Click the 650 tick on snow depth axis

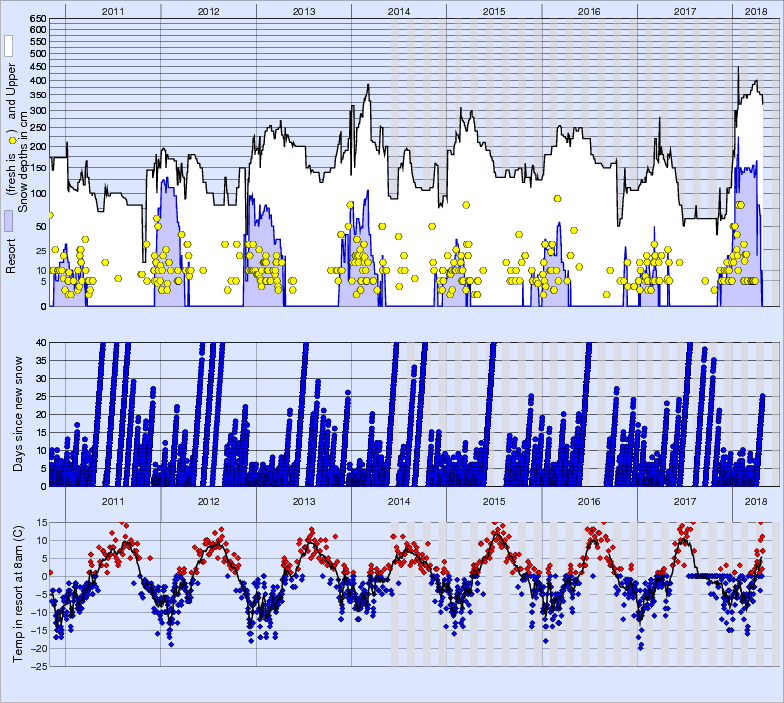click(x=36, y=19)
